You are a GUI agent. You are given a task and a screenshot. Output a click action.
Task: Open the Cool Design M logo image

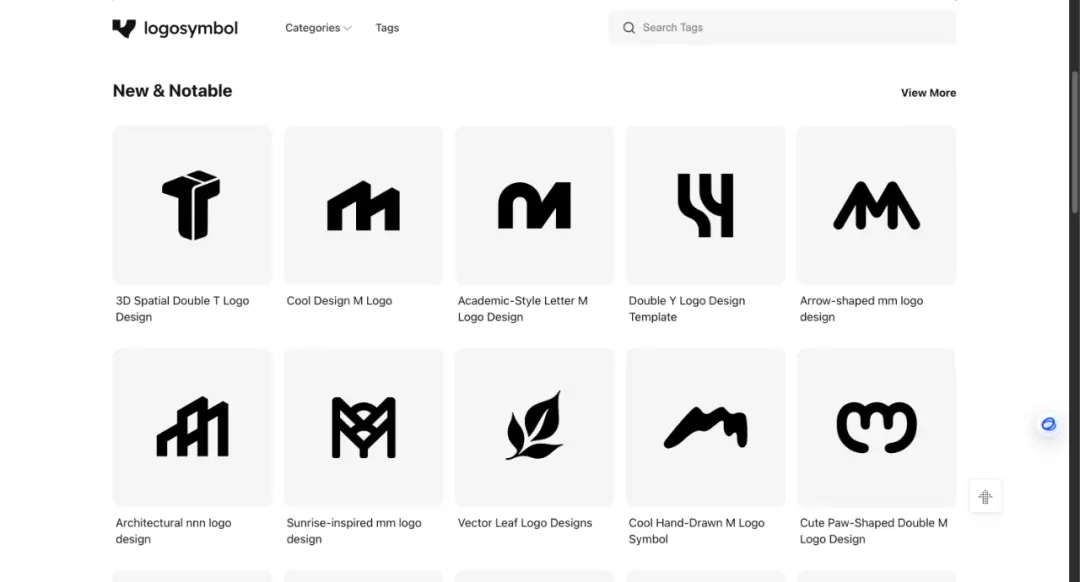click(x=364, y=205)
